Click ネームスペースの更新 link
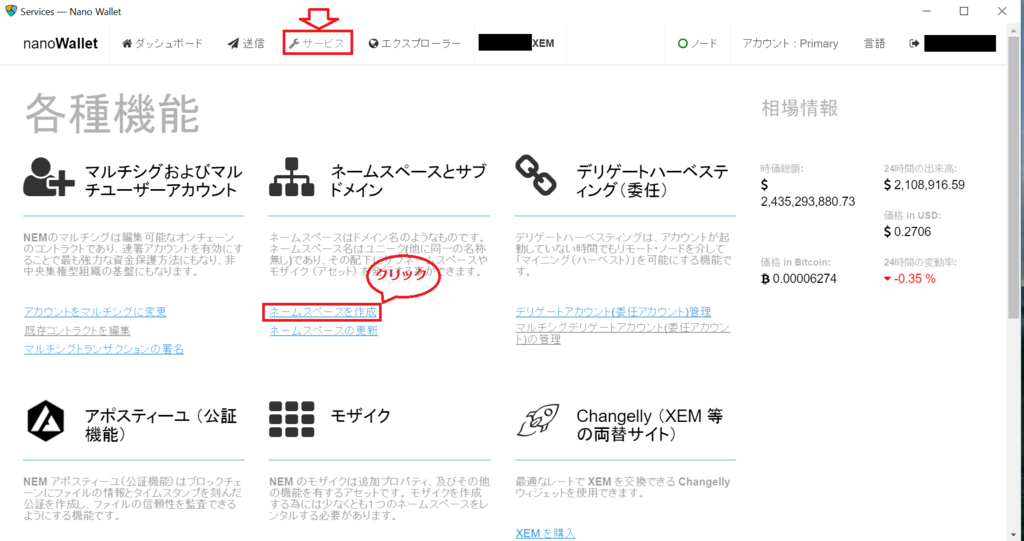 [324, 331]
